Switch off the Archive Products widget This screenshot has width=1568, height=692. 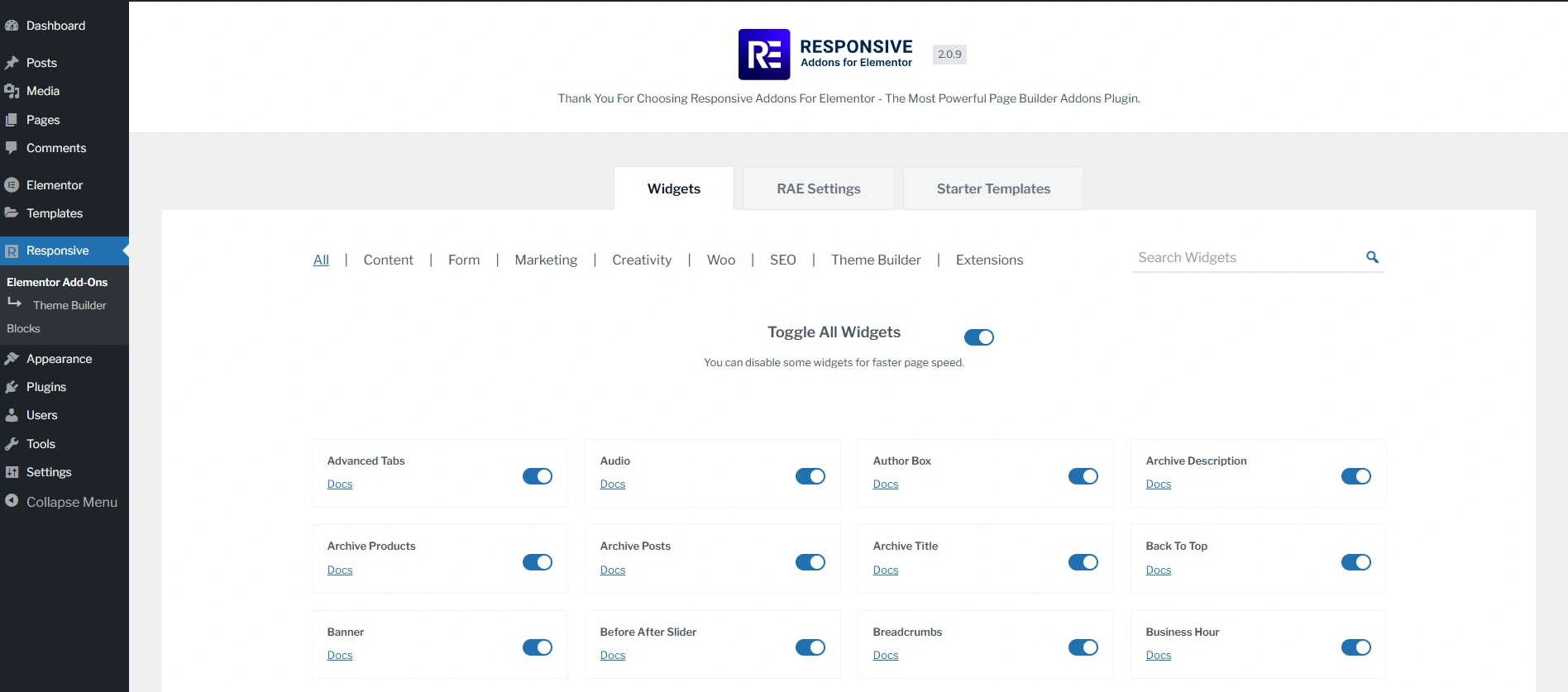click(538, 562)
